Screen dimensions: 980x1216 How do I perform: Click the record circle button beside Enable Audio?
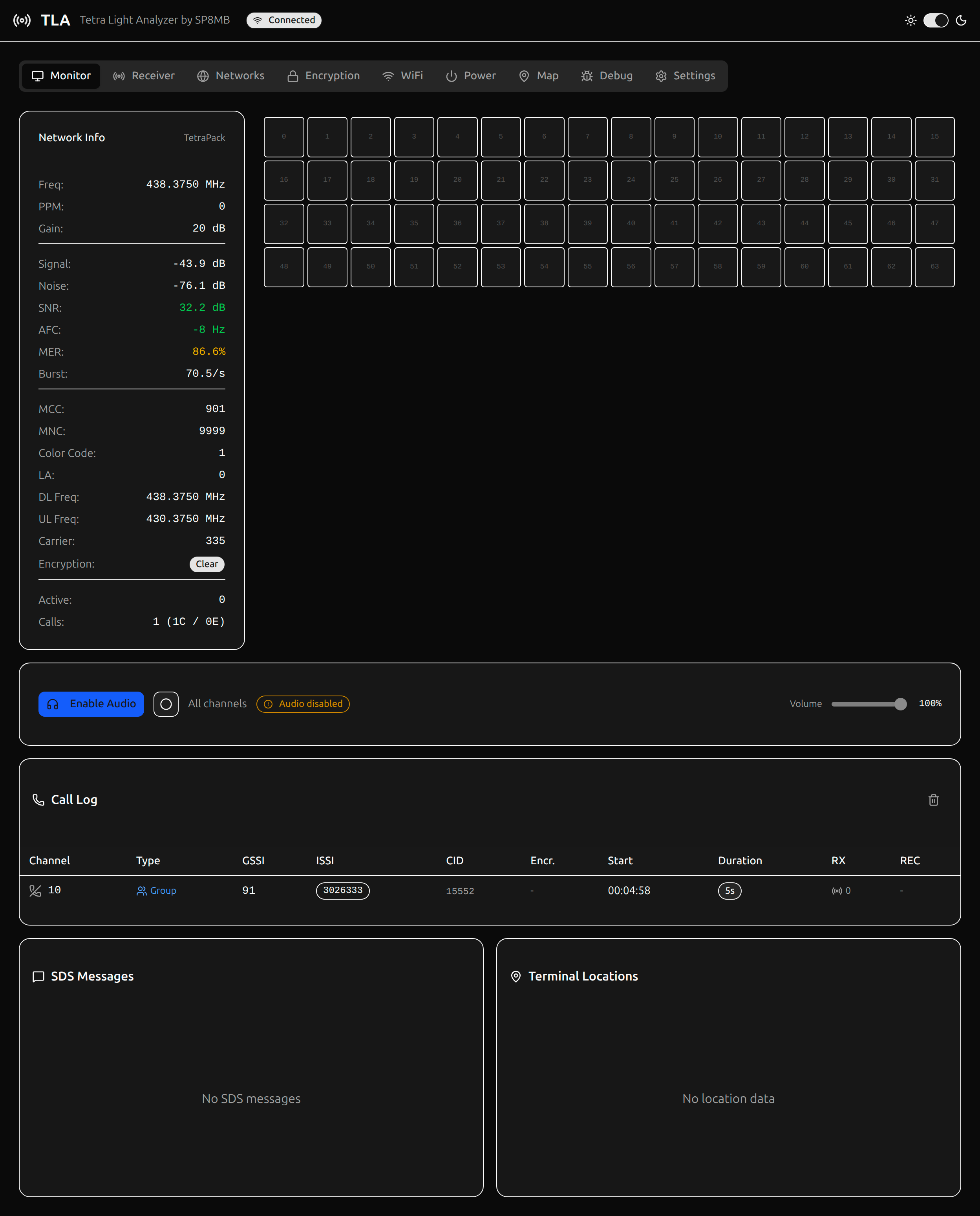[x=166, y=704]
